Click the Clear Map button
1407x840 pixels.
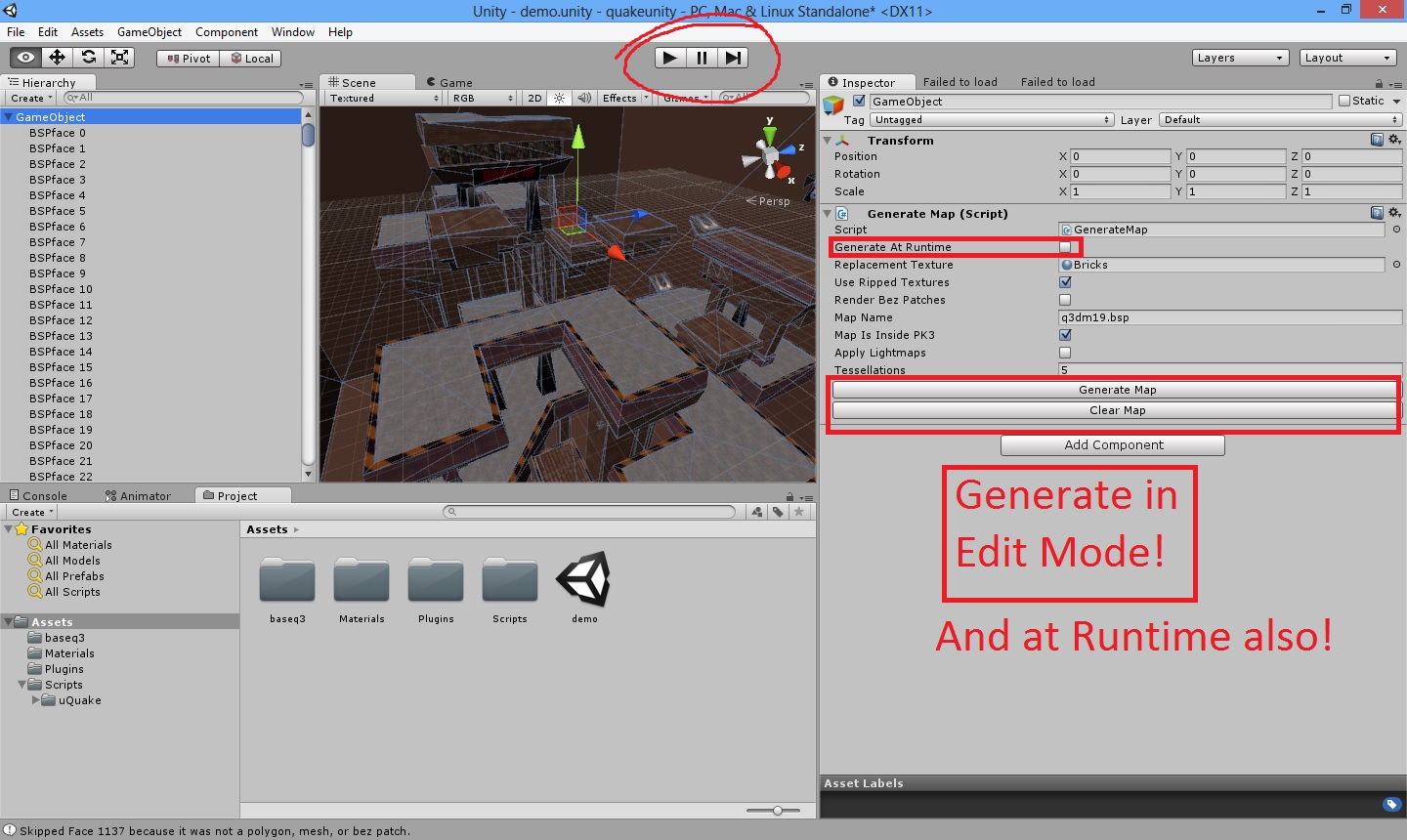(x=1117, y=410)
